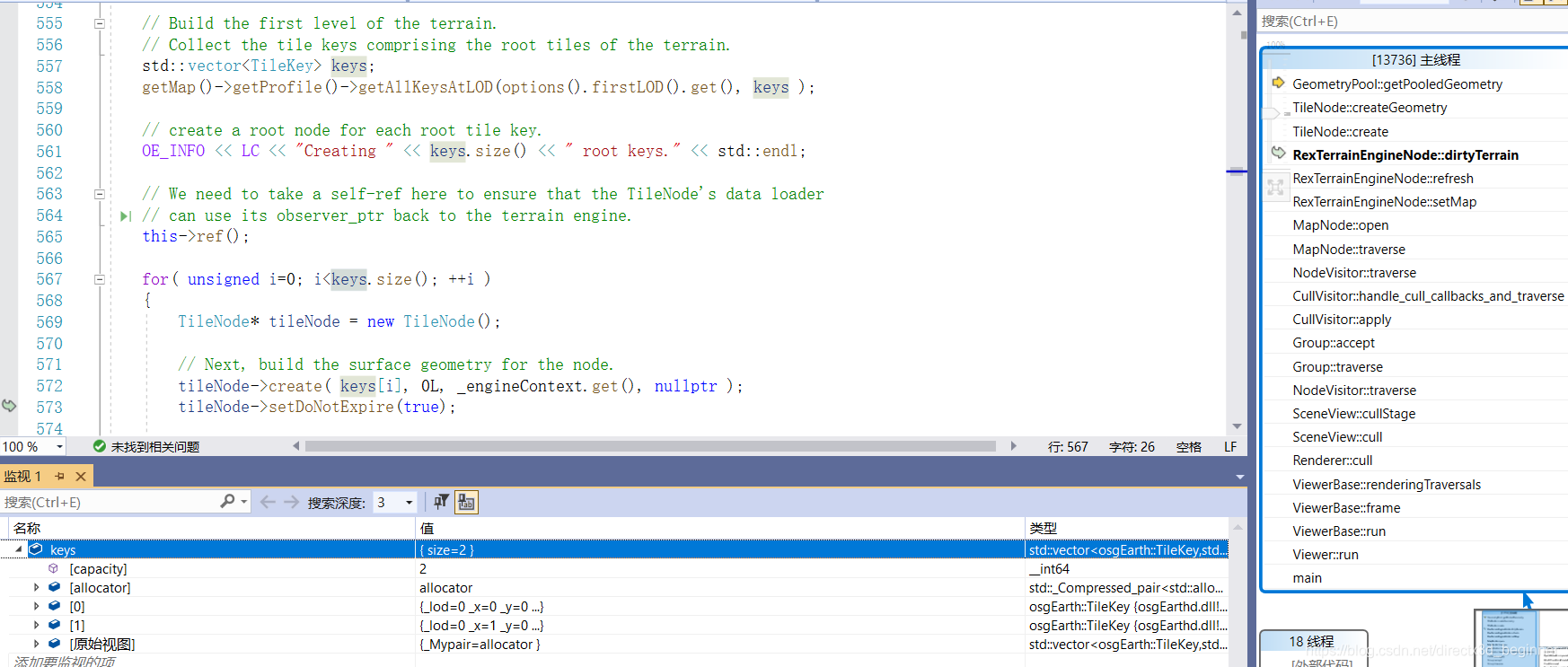Screen dimensions: 1568x667
Task: Open the 100 % editor zoom dropdown
Action: 60,446
